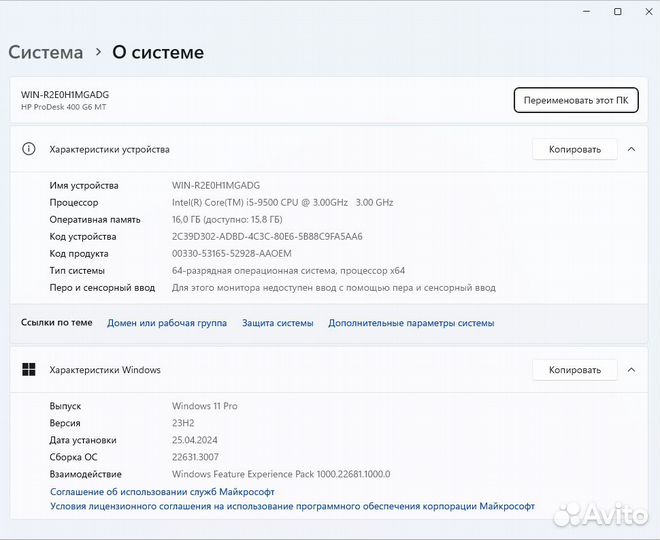The image size is (660, 540).
Task: Select the device ID 2C39D302-ADBD value
Action: tap(267, 237)
